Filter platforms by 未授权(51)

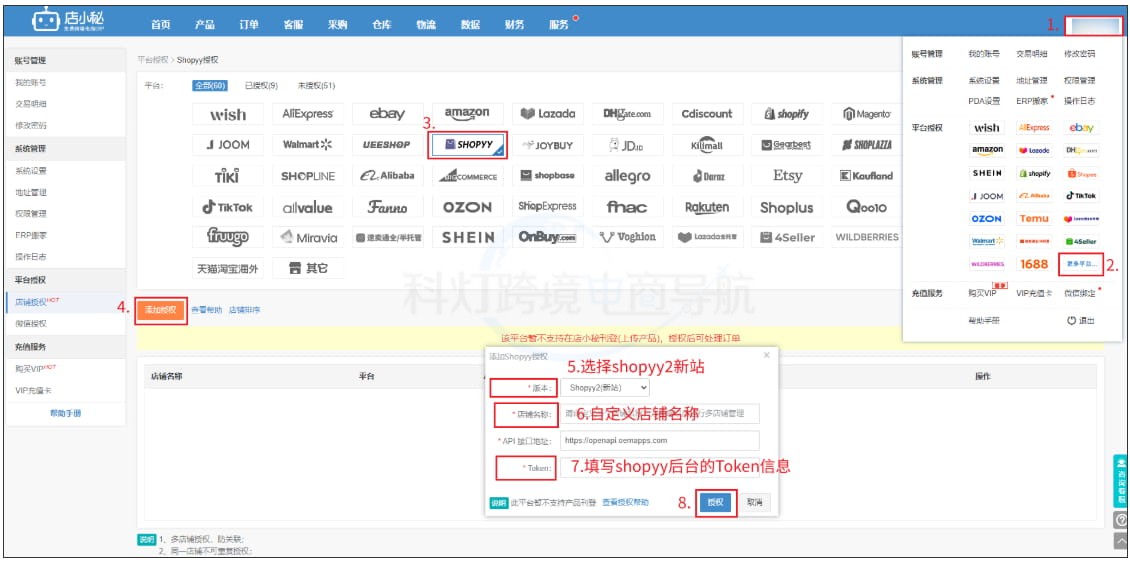point(316,86)
